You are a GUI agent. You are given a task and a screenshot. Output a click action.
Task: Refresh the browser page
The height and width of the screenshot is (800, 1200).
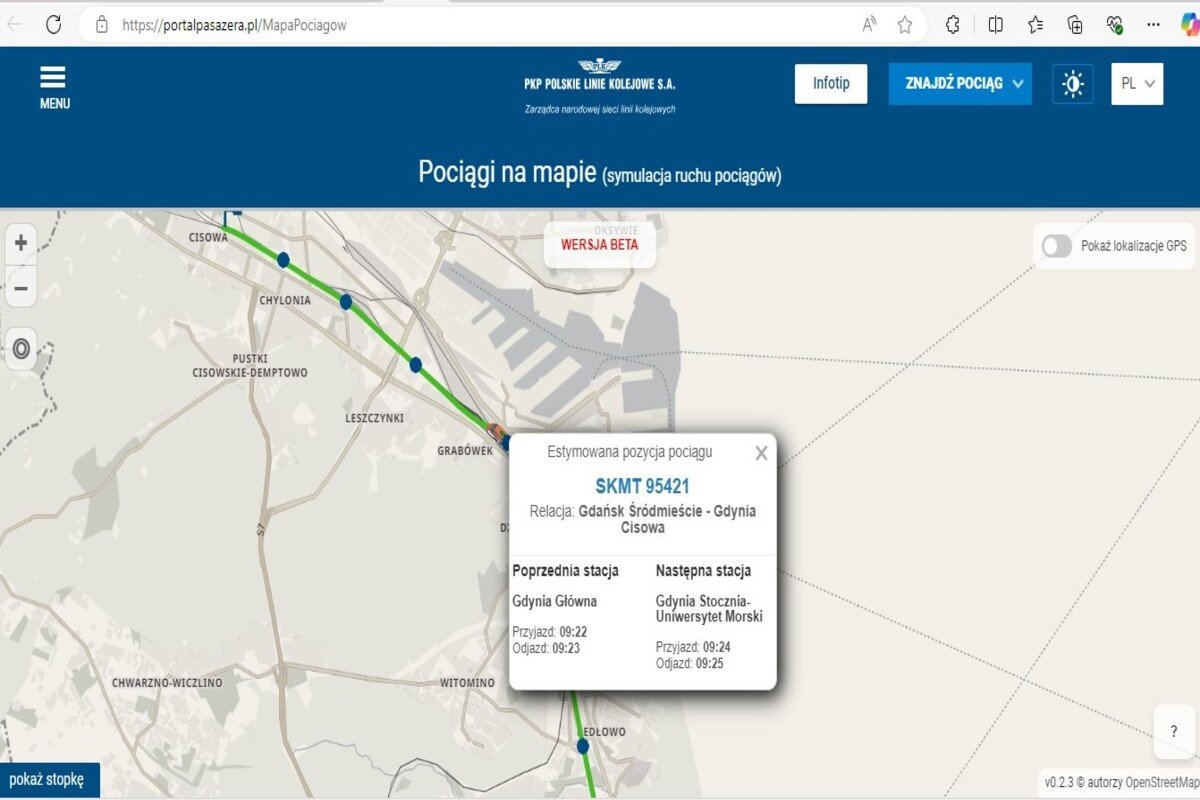(53, 25)
